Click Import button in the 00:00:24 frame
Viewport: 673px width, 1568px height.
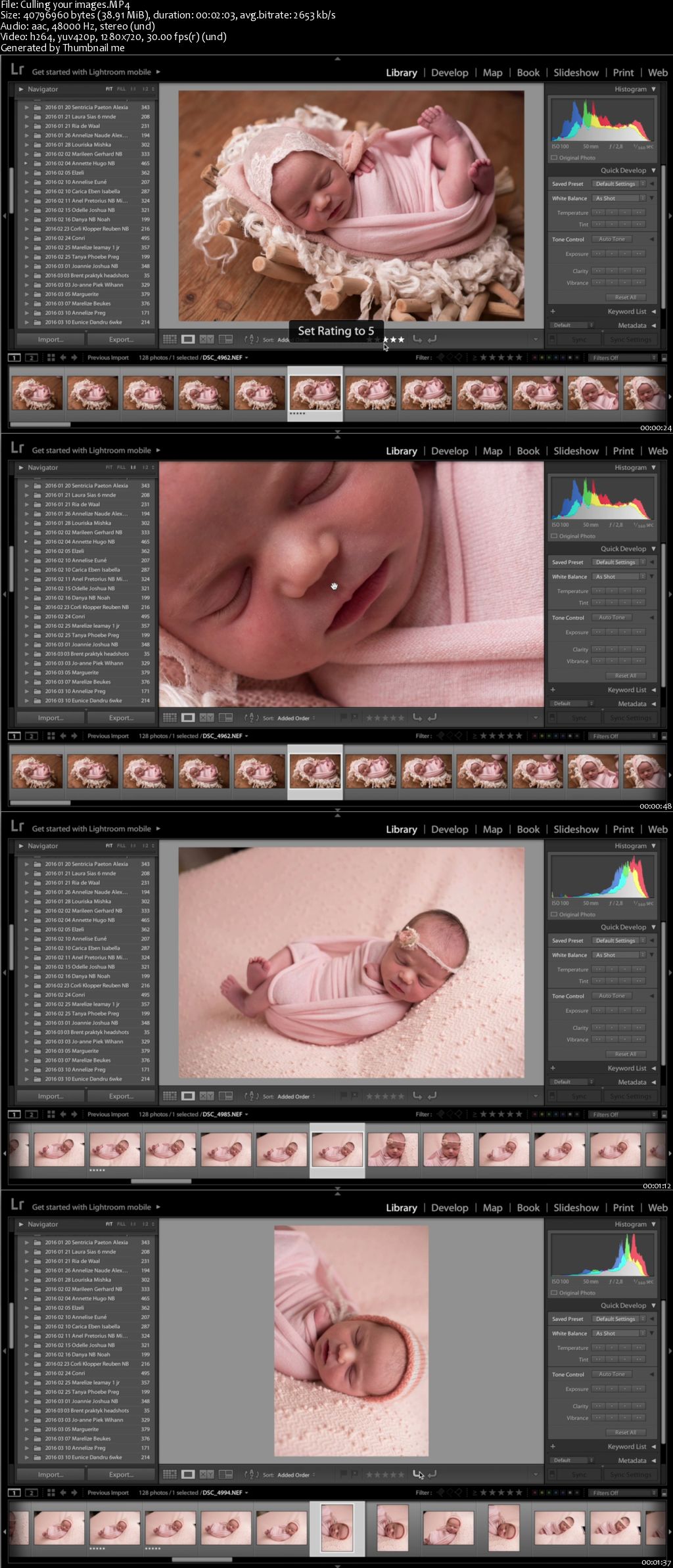51,340
